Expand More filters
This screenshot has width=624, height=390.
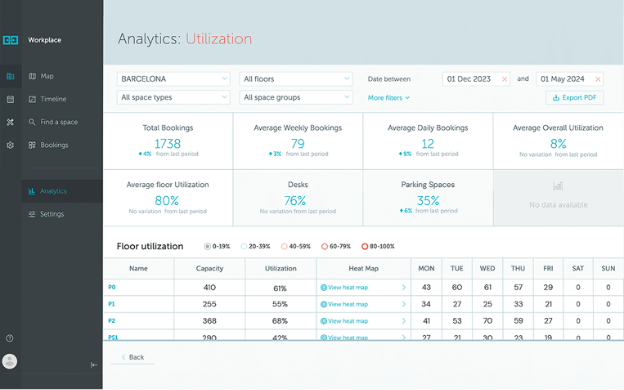point(388,98)
